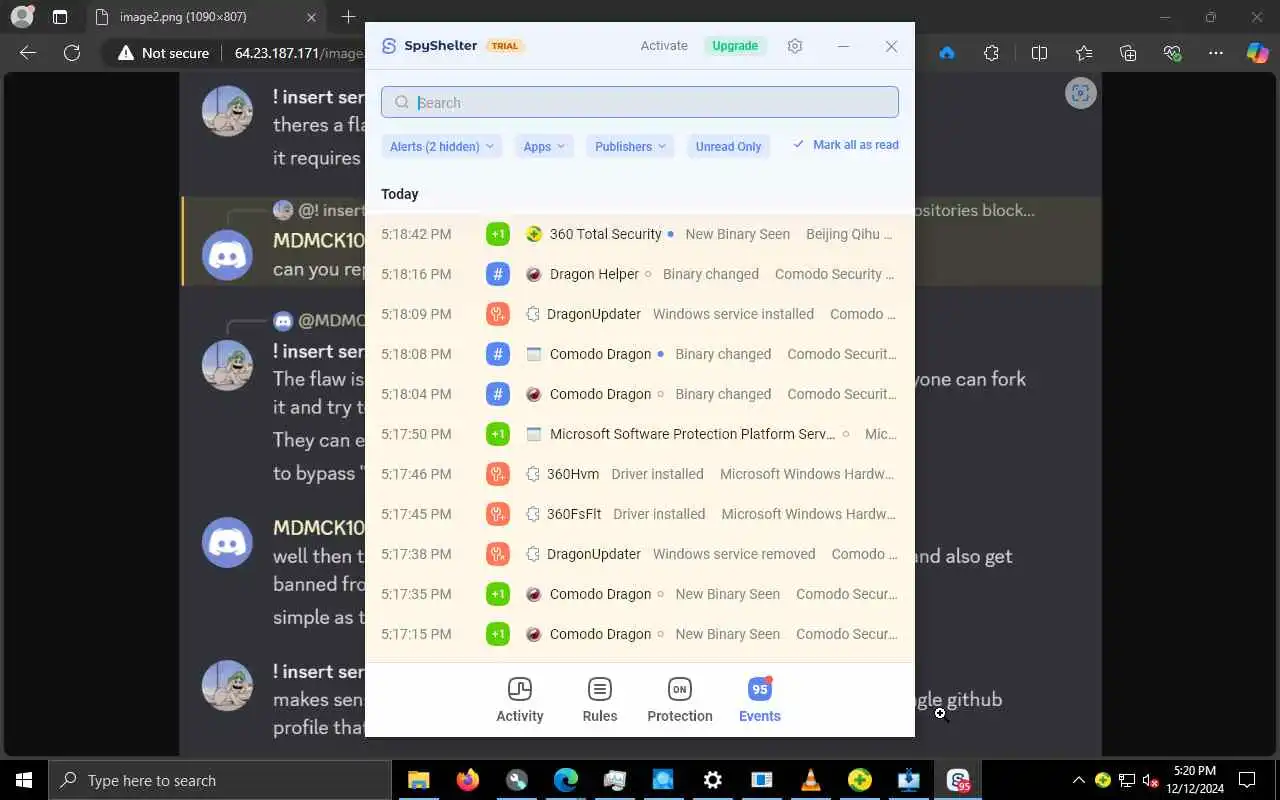Open the Copilot icon in the browser
Viewport: 1280px width, 800px height.
click(1257, 53)
